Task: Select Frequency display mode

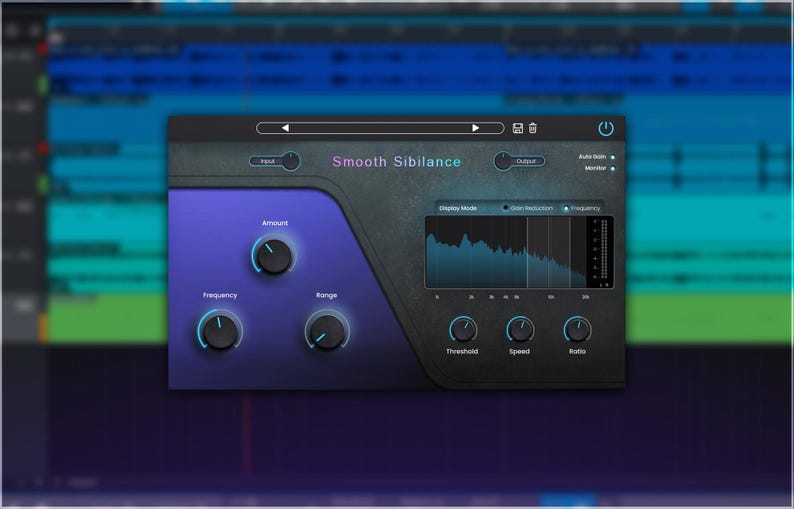Action: pos(566,208)
